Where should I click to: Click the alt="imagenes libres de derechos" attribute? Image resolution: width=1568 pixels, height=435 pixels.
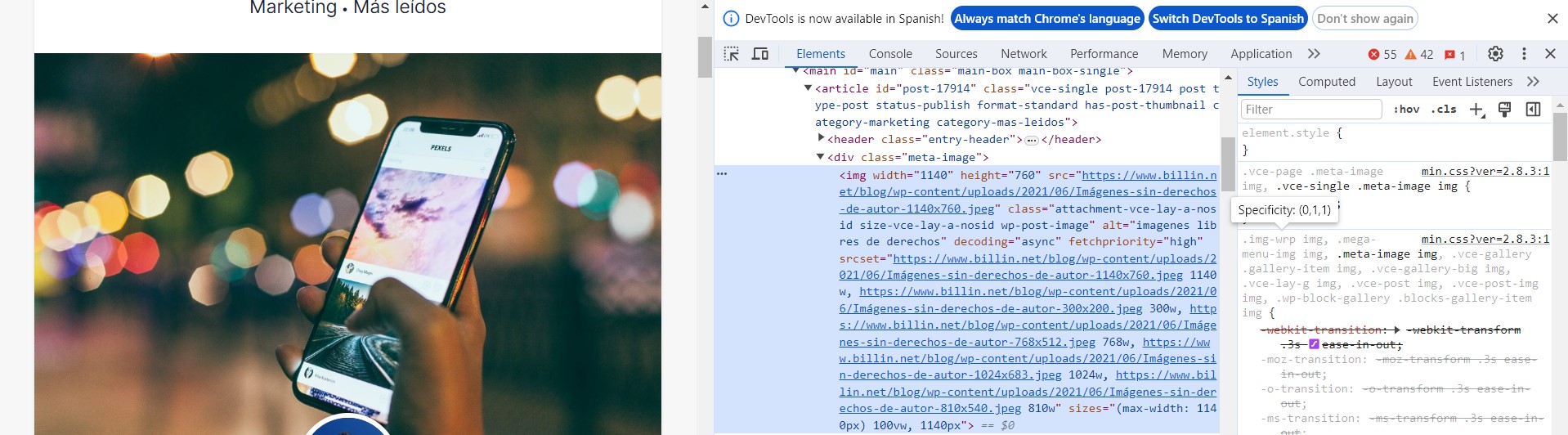point(1028,234)
